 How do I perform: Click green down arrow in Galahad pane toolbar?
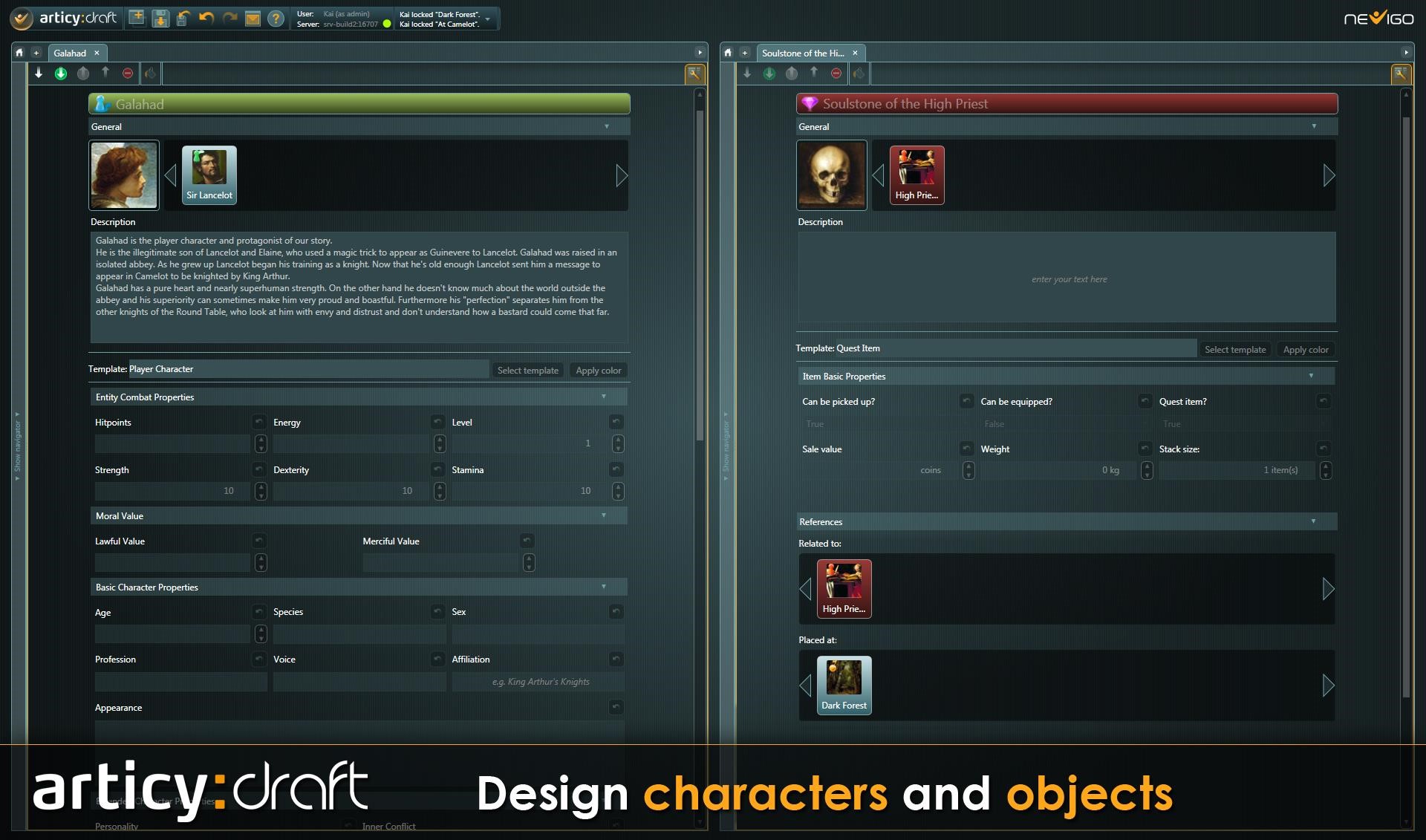tap(61, 73)
